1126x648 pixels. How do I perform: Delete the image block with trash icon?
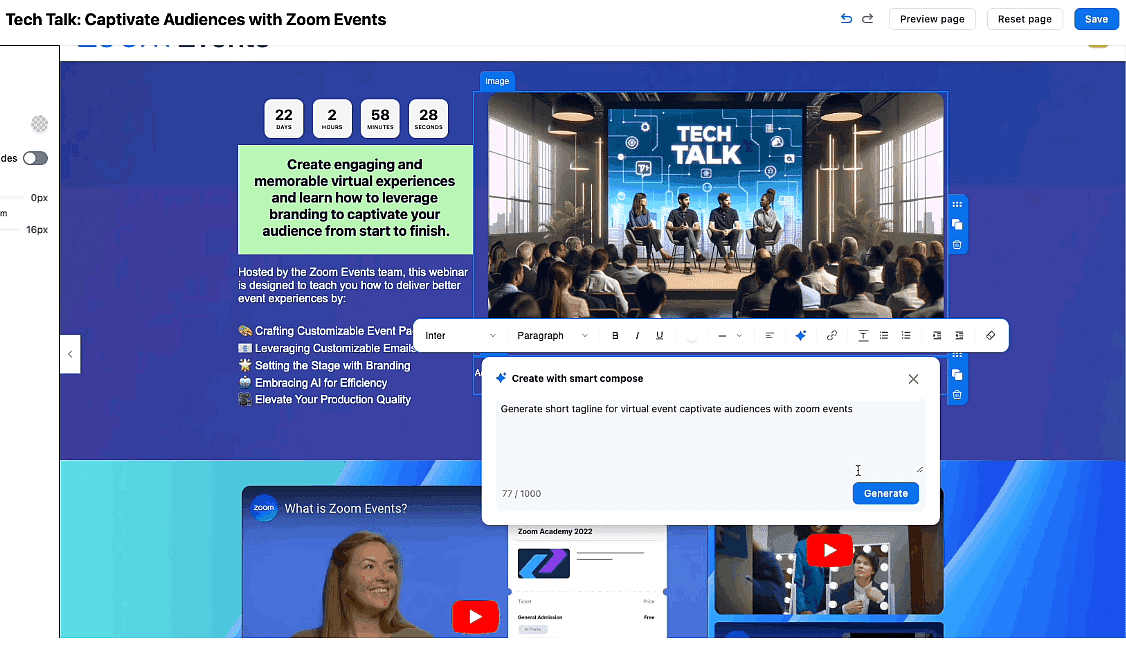[957, 244]
